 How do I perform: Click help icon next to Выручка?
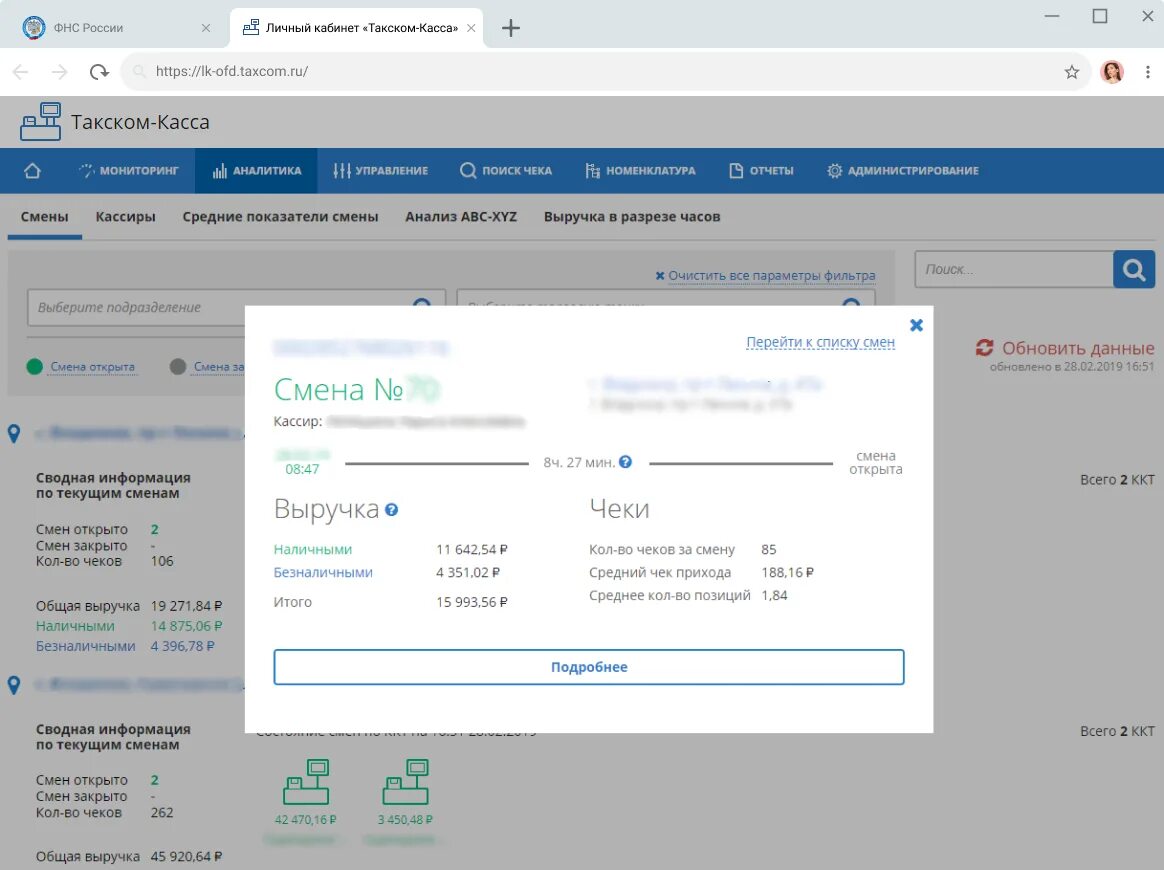pyautogui.click(x=392, y=510)
